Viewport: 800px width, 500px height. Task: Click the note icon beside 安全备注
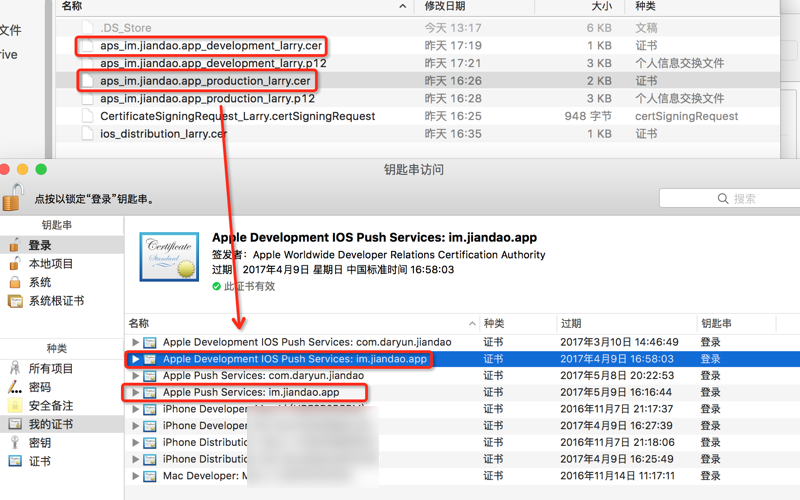pyautogui.click(x=15, y=406)
